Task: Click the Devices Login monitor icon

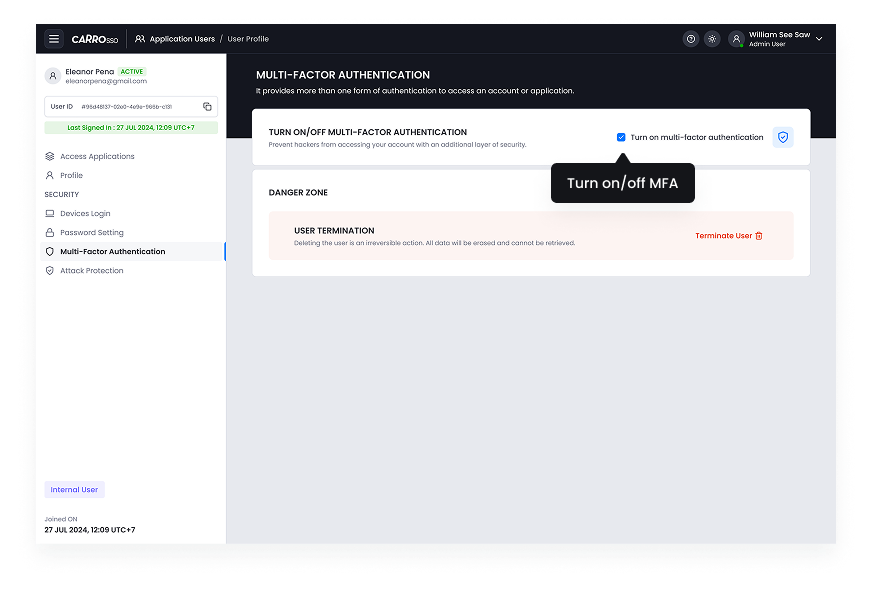Action: point(50,213)
